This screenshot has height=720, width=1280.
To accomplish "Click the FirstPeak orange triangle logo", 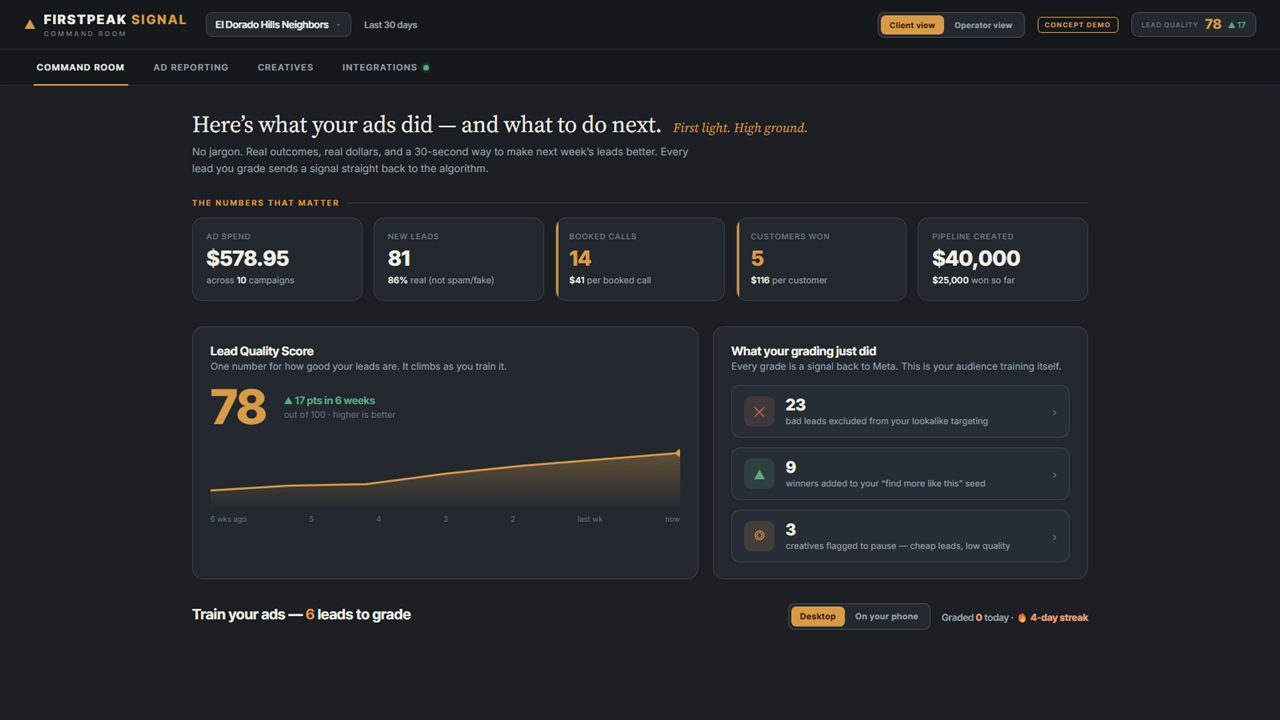I will (x=30, y=24).
